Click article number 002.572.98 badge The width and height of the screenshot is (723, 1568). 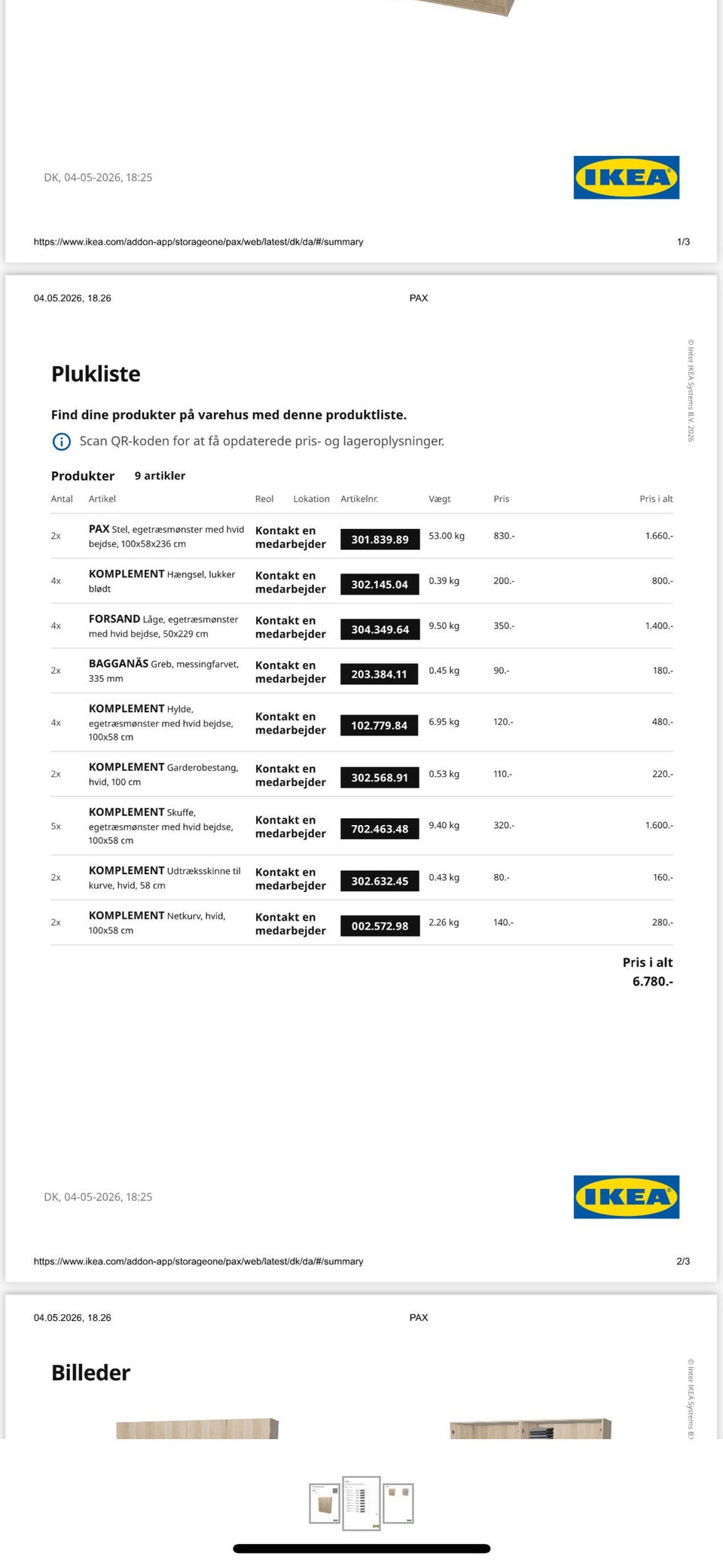click(380, 926)
